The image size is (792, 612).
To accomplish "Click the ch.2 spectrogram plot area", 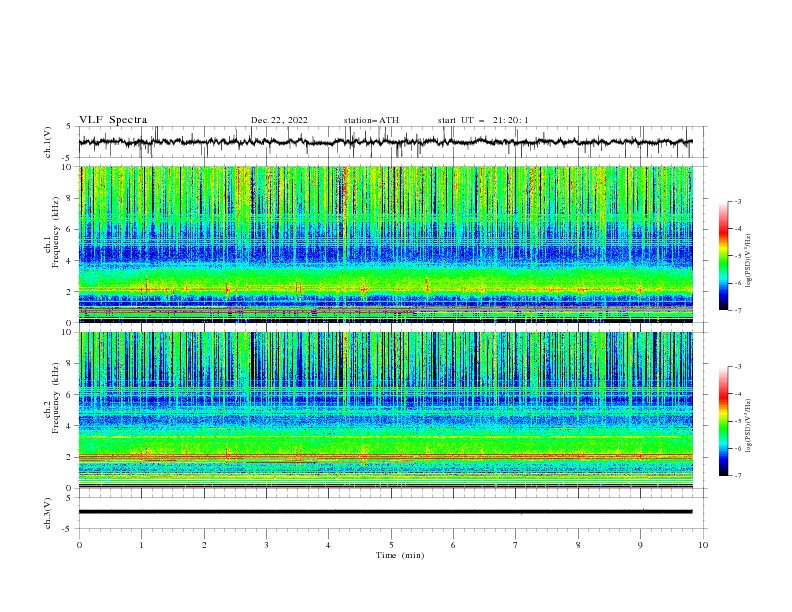I will click(386, 410).
